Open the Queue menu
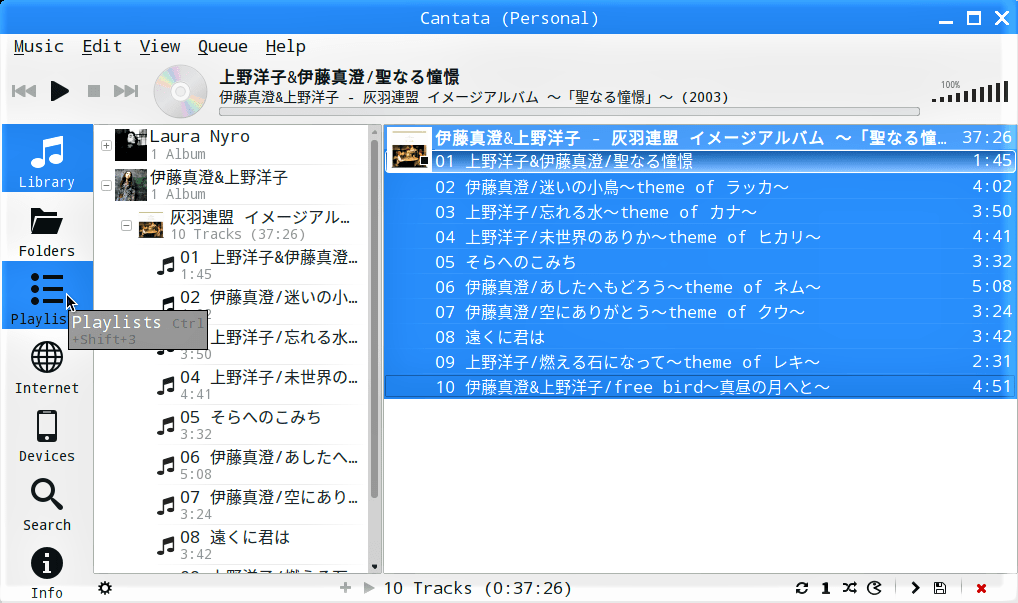 [223, 47]
